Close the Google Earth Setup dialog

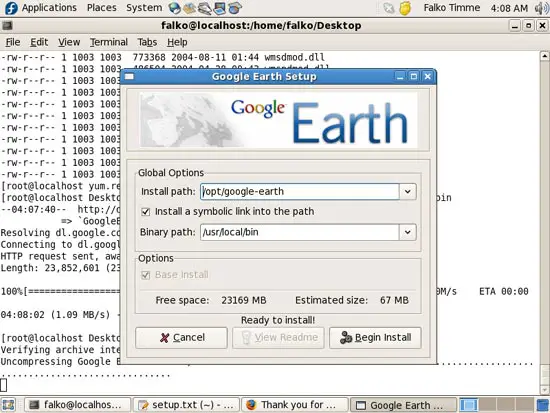[428, 76]
